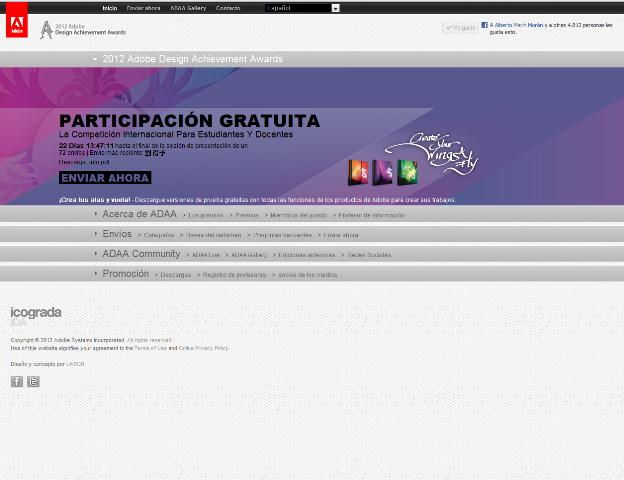The image size is (624, 480).
Task: Open ADAA Gallery in top menu
Action: pos(188,8)
